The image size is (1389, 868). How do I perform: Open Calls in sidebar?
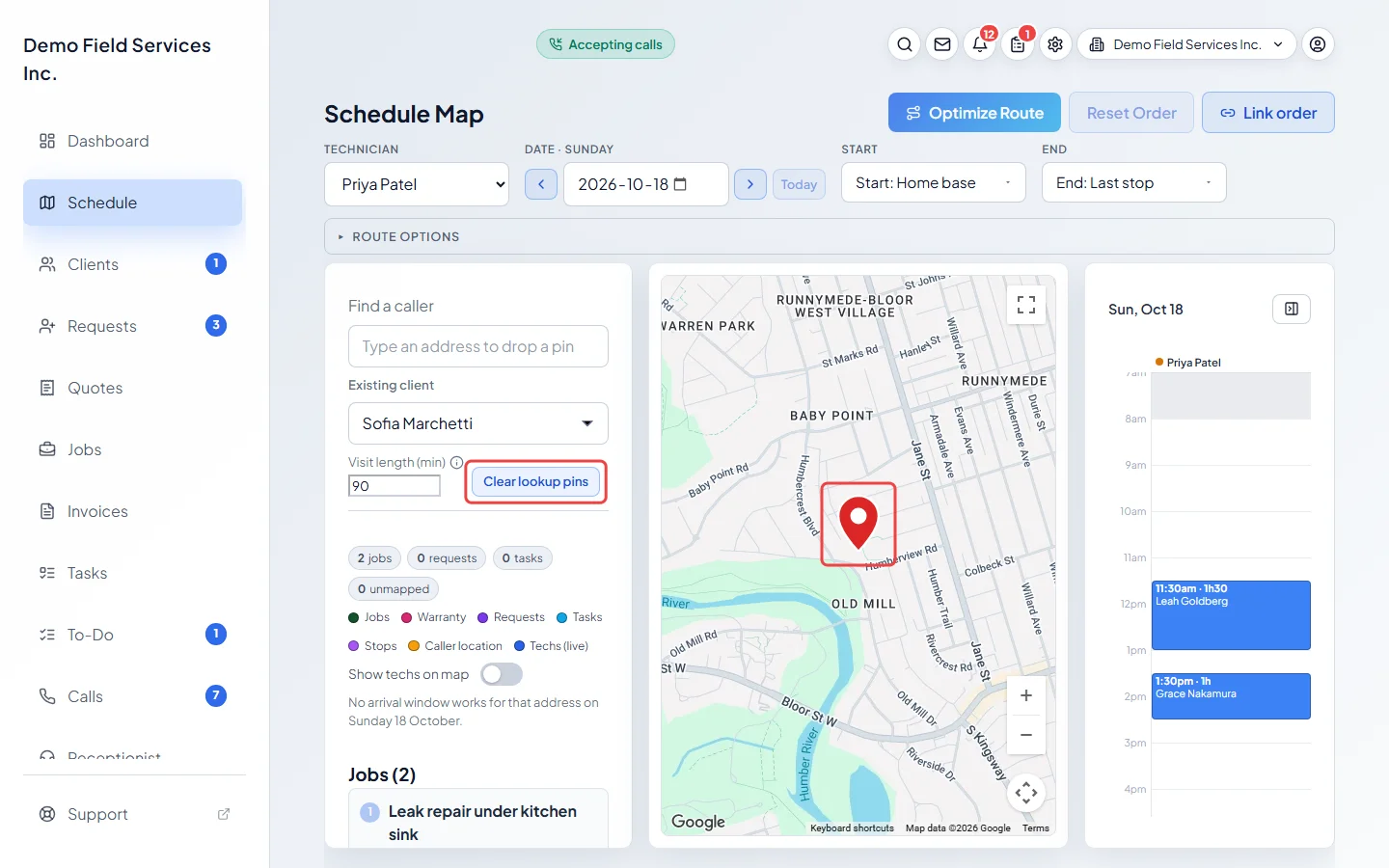(133, 696)
